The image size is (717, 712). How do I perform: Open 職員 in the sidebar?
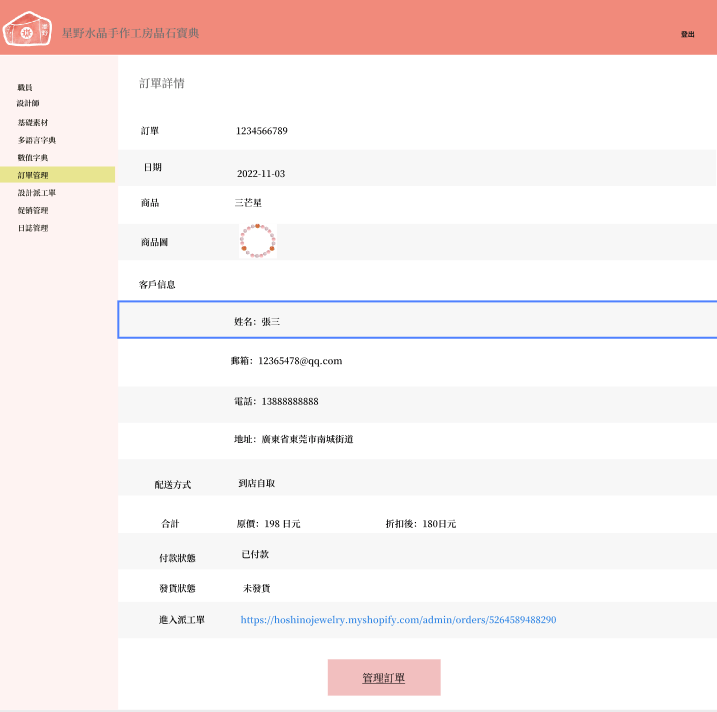25,88
